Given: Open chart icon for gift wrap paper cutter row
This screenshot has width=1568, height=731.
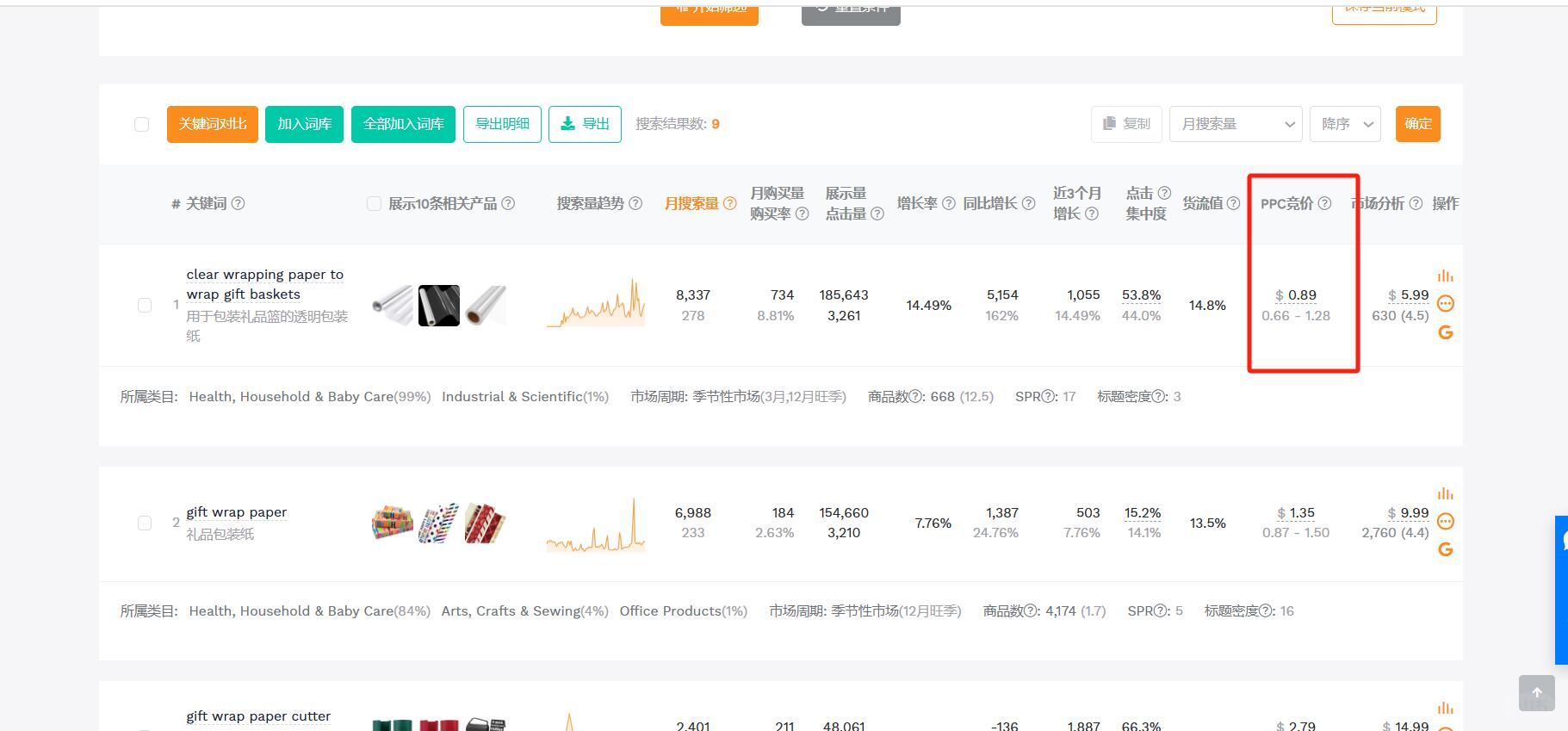Looking at the screenshot, I should click(x=1445, y=708).
